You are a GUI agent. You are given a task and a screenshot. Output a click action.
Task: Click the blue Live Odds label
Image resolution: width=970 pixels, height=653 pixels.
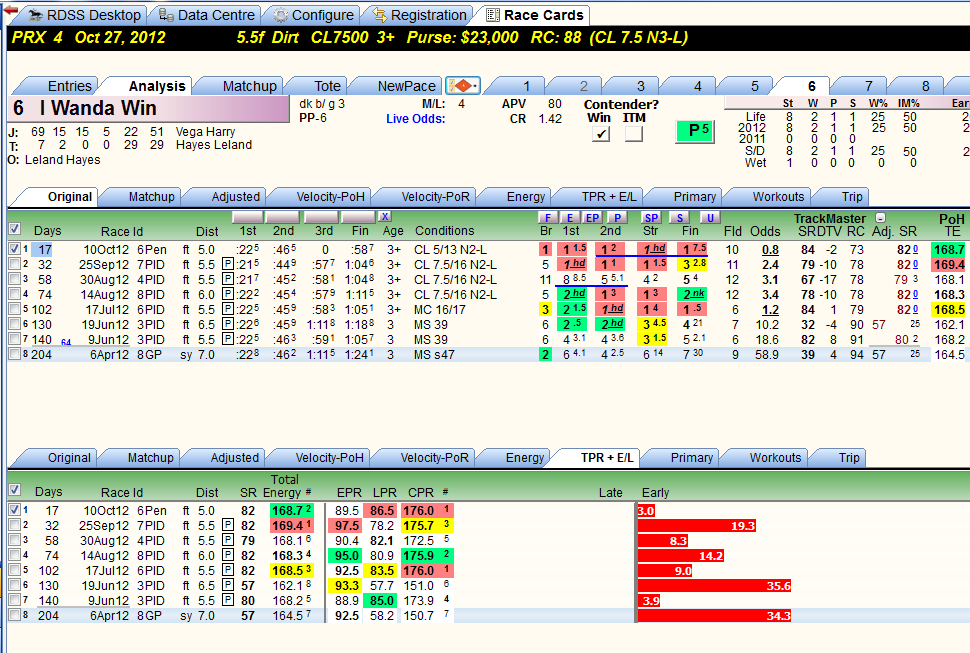(416, 119)
